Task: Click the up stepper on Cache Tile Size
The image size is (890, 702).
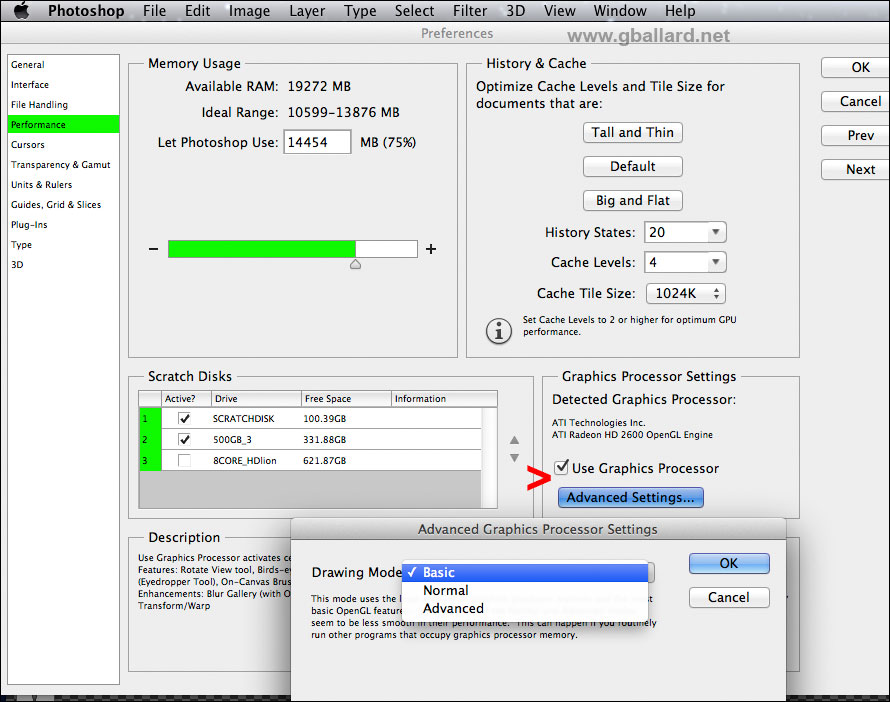Action: 716,289
